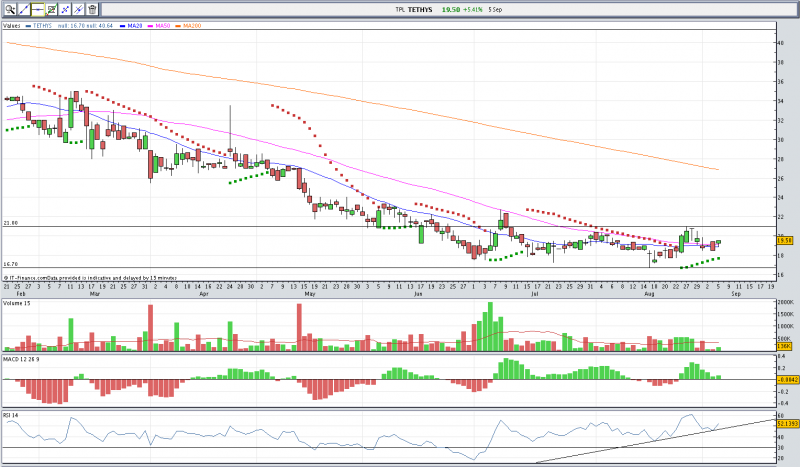Click the green crossed-out chart tool icon
Image resolution: width=800 pixels, height=467 pixels.
[51, 9]
